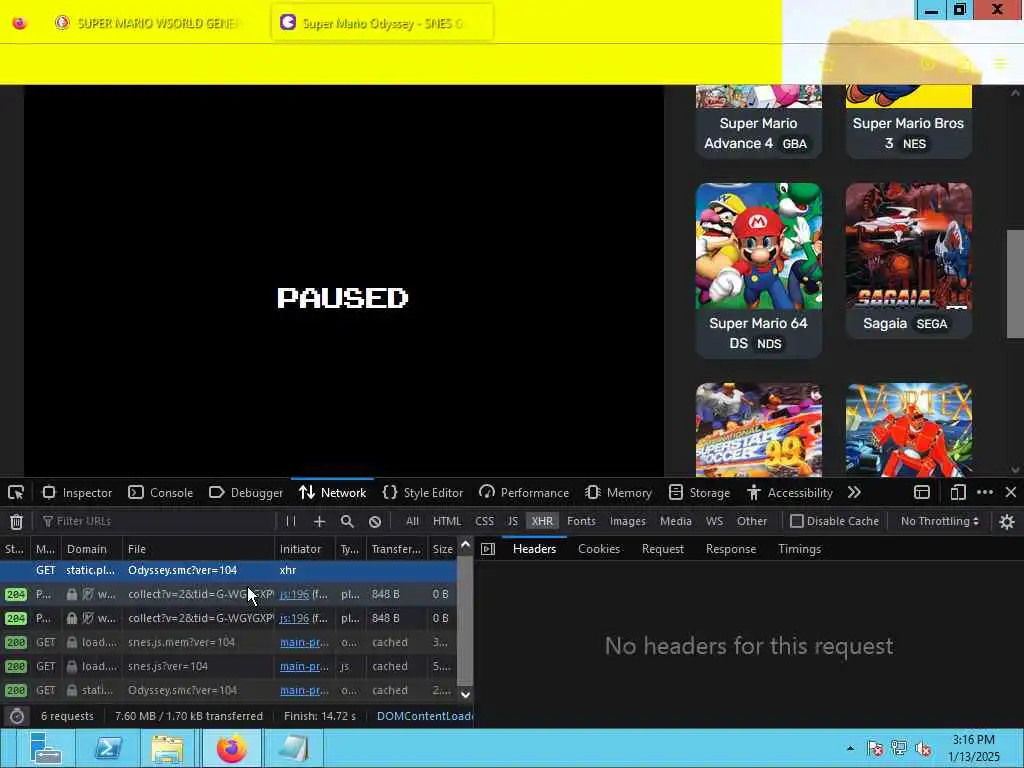The height and width of the screenshot is (768, 1024).
Task: Click the plus icon in the network toolbar
Action: click(319, 521)
